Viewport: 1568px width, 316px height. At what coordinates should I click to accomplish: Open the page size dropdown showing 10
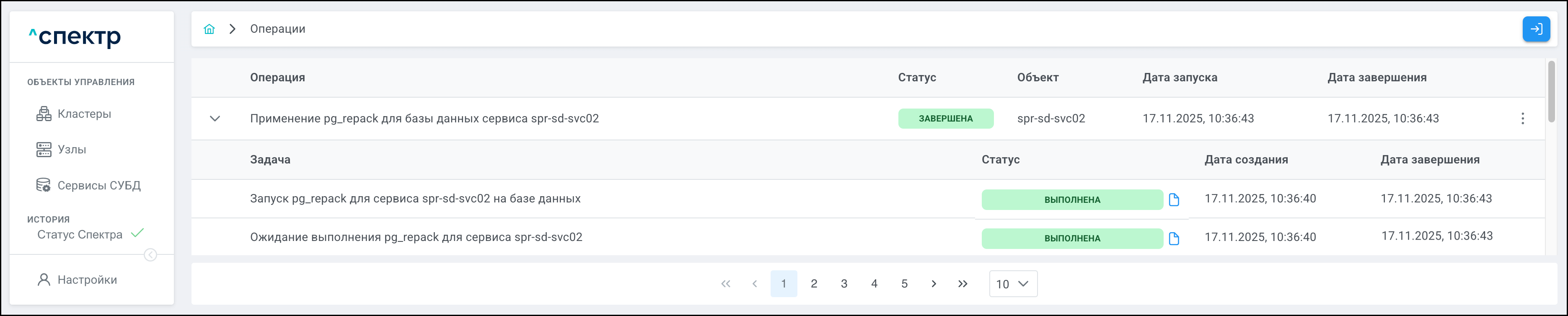[1013, 284]
